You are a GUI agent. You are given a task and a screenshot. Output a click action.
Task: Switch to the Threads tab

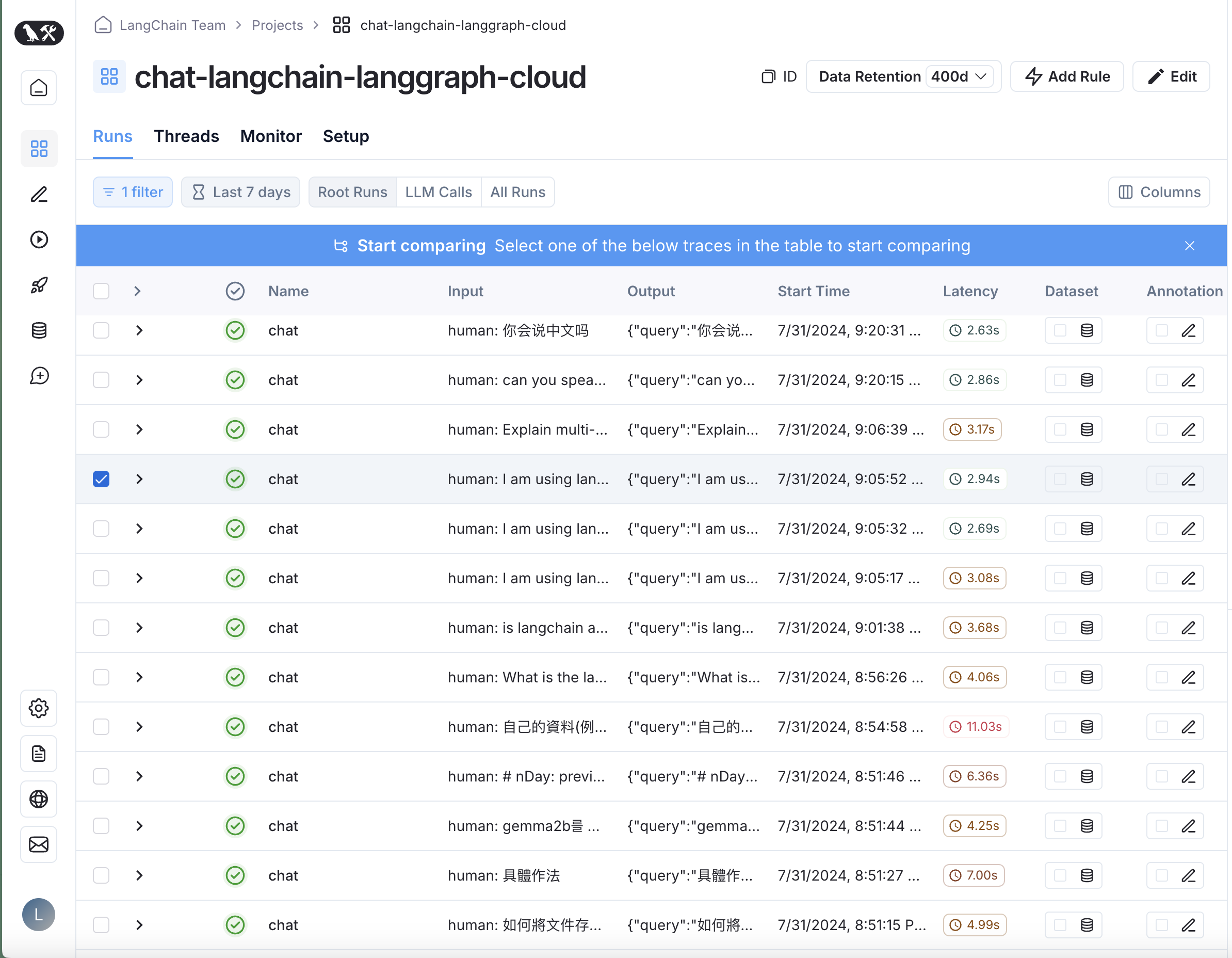[186, 136]
